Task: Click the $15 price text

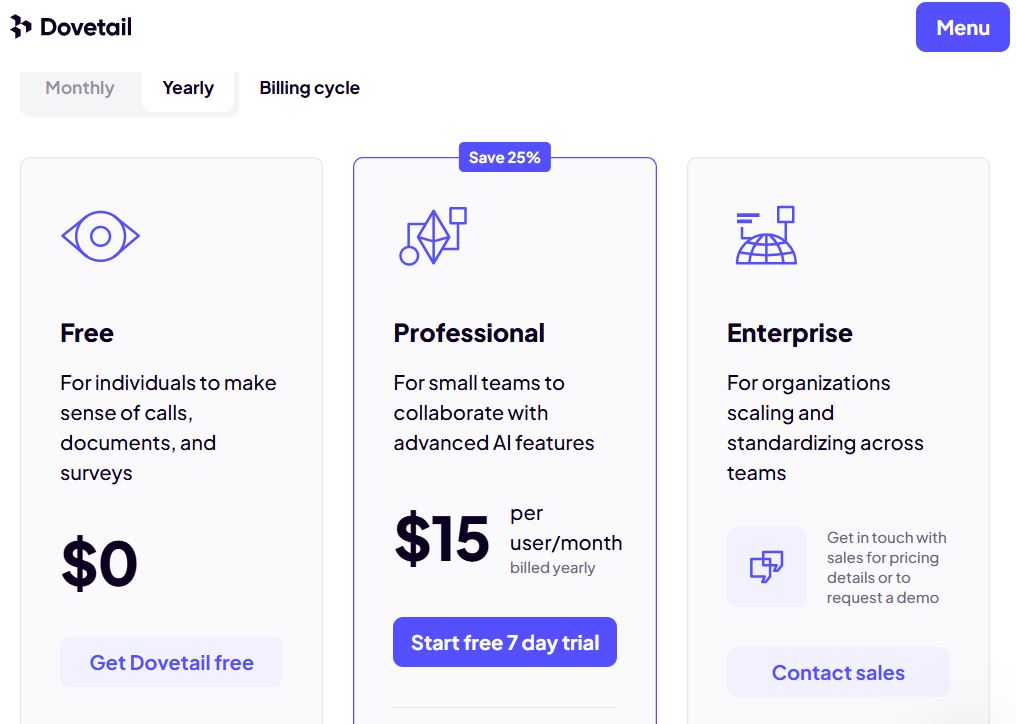Action: pyautogui.click(x=442, y=539)
